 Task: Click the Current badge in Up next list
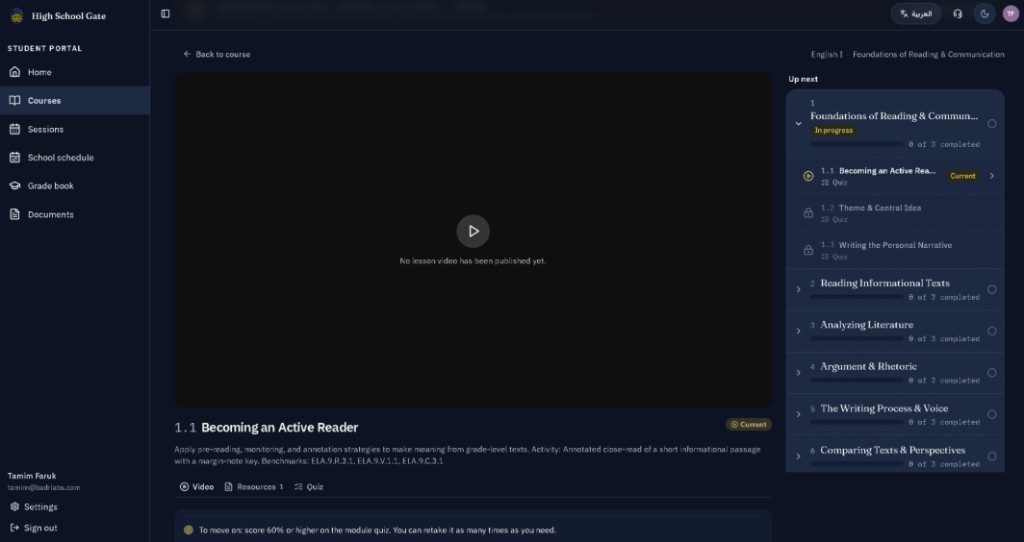963,176
